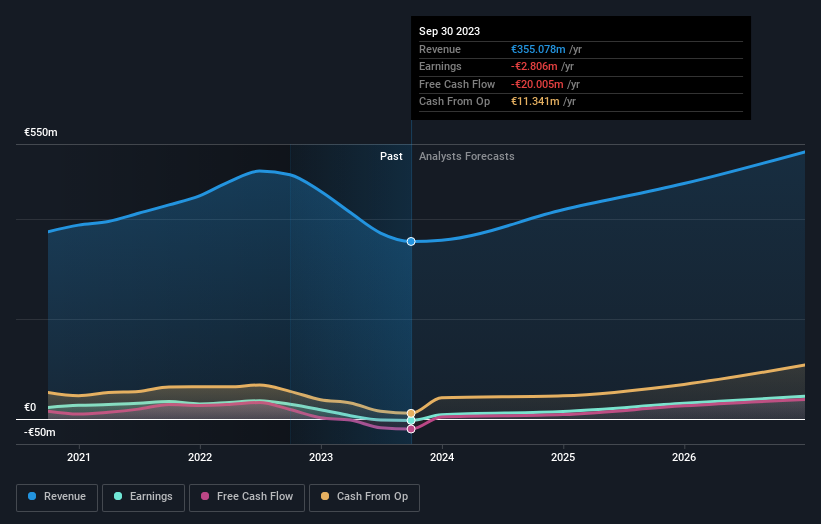The image size is (821, 524).
Task: Click the Past section label
Action: (391, 157)
